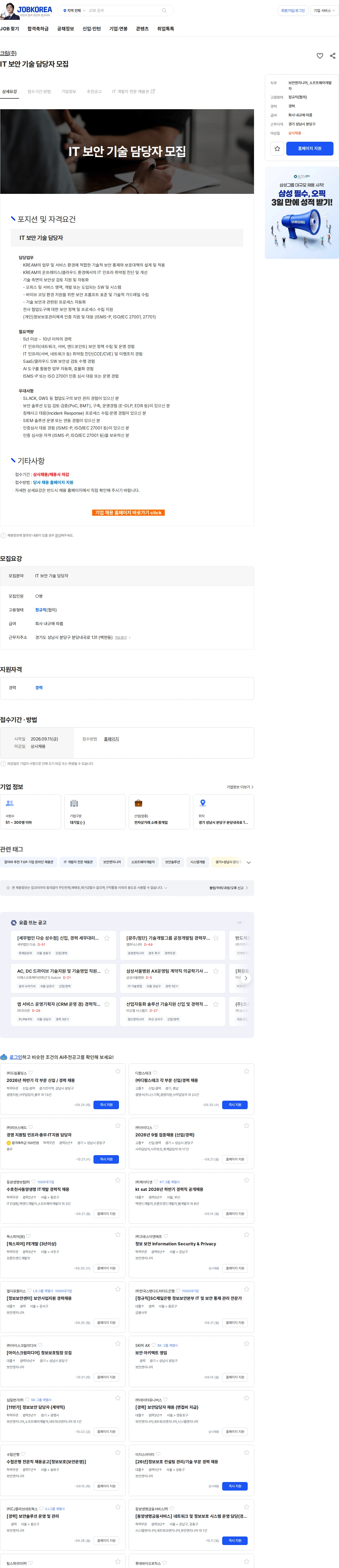Select the 시스템개발 tag
This screenshot has height=1568, width=339.
coord(197,862)
